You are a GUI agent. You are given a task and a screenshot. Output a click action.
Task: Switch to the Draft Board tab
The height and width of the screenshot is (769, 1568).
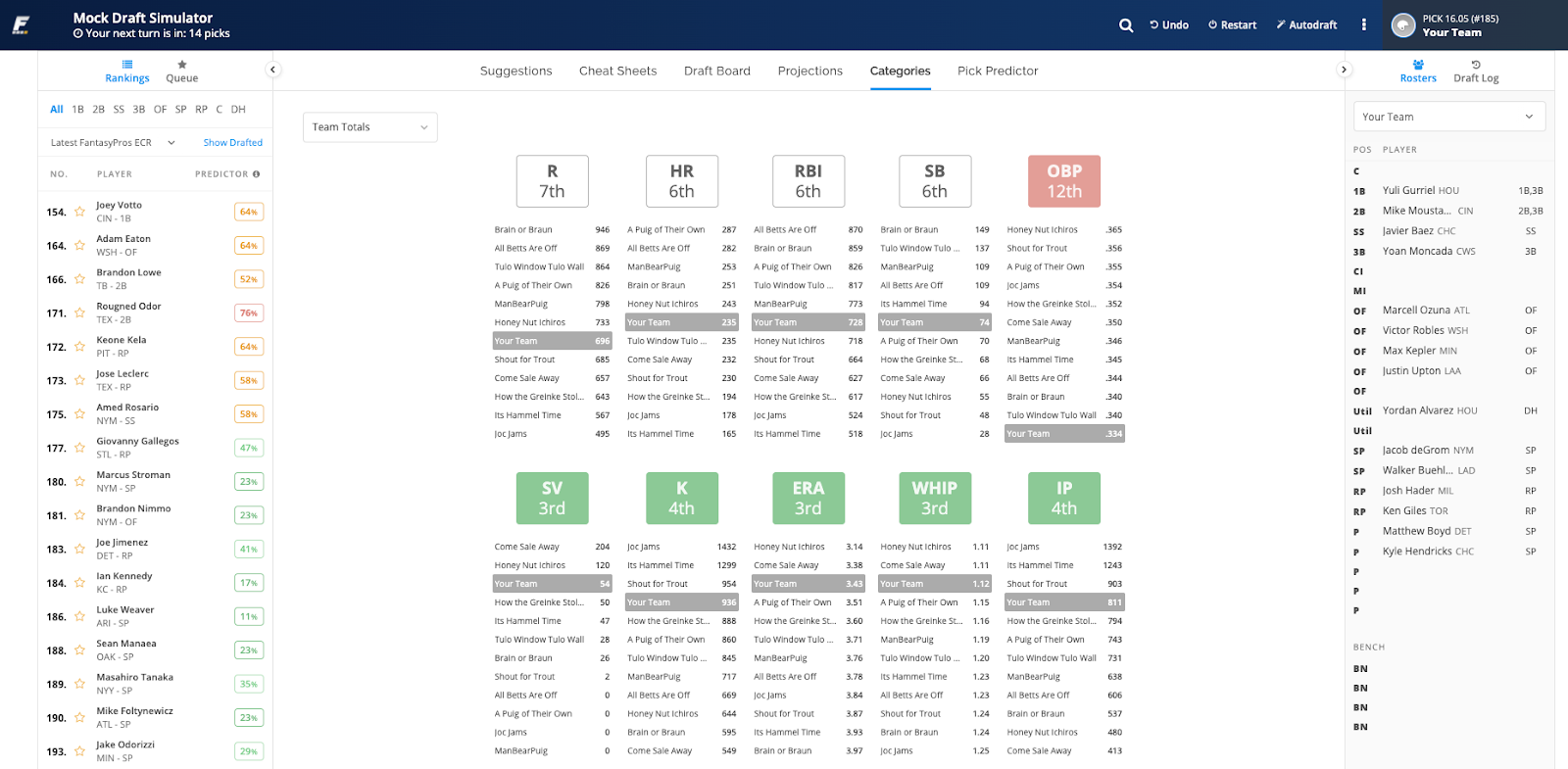[x=717, y=71]
